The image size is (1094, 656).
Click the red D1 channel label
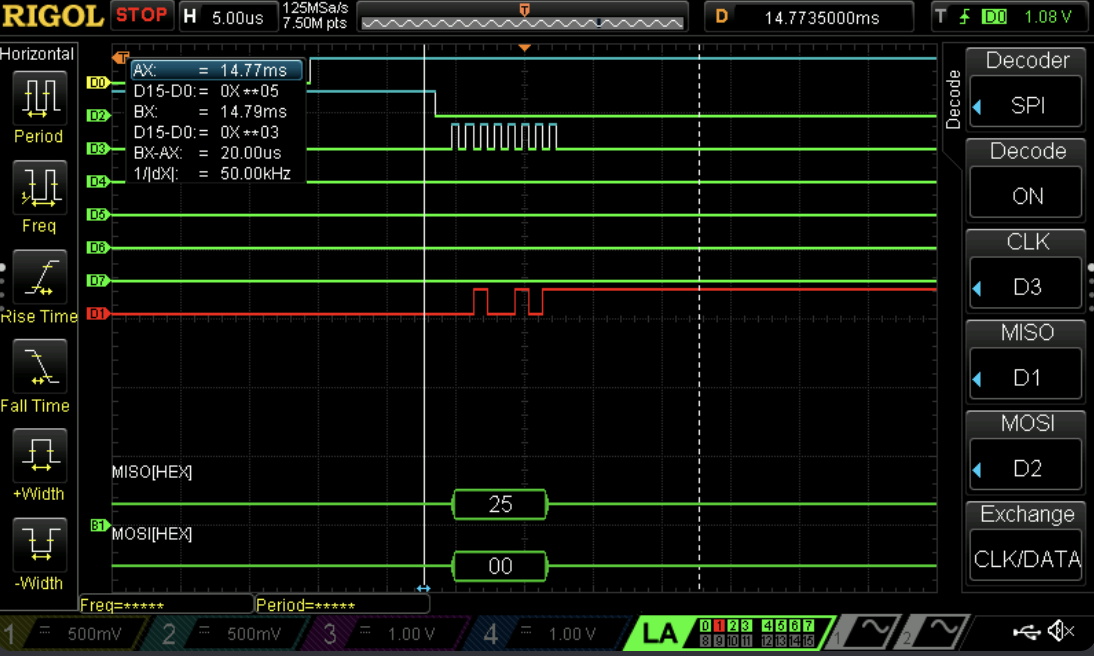point(98,313)
